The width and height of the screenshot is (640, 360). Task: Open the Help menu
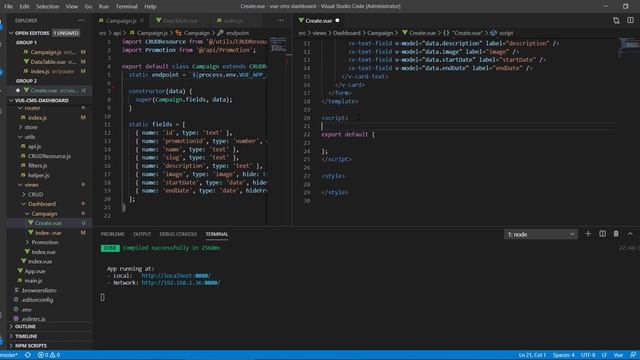coord(150,6)
